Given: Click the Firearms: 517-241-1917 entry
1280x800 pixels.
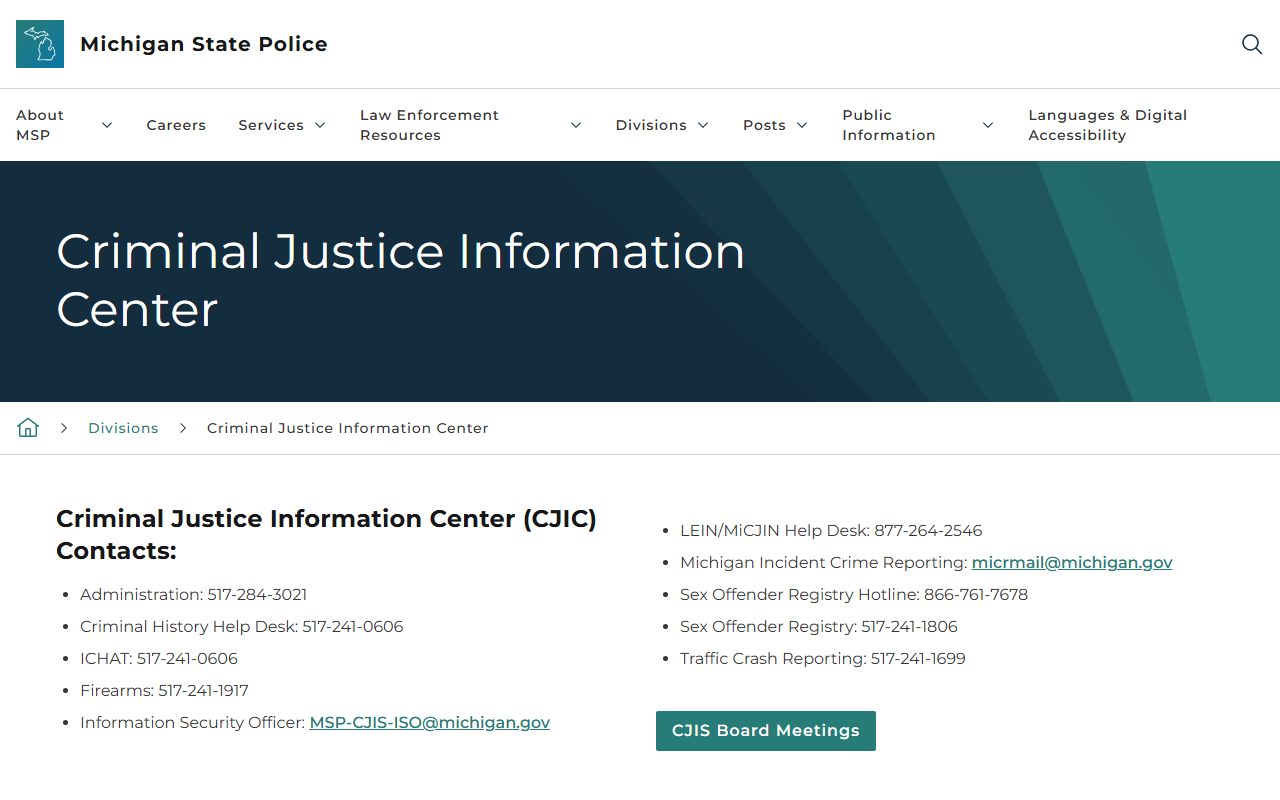Looking at the screenshot, I should point(164,690).
